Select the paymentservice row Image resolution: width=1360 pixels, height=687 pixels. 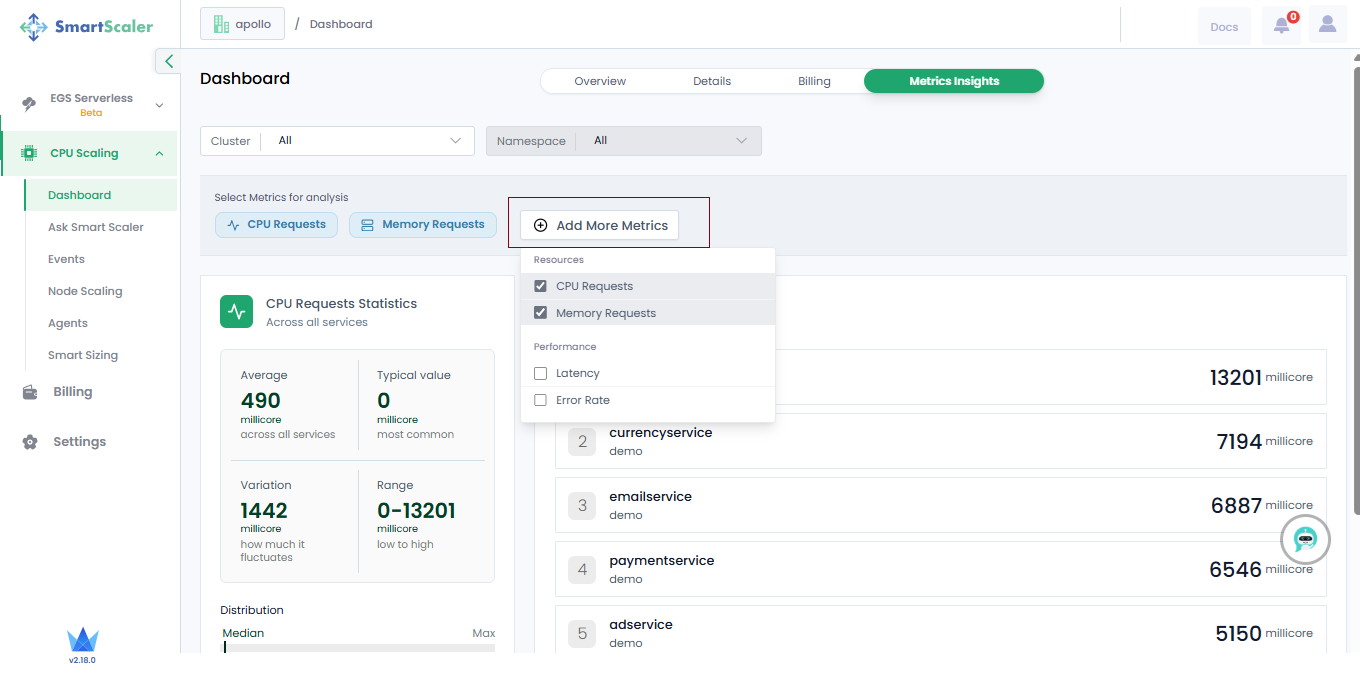[940, 569]
